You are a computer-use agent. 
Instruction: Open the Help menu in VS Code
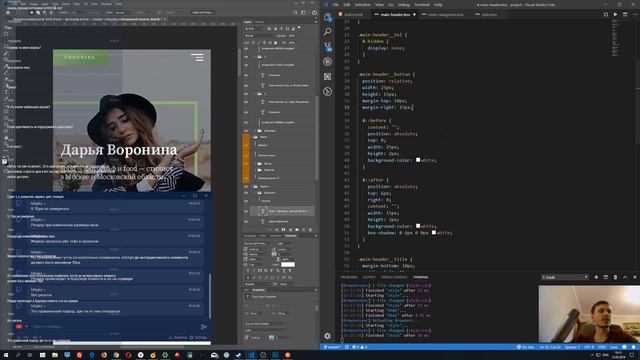coord(438,4)
